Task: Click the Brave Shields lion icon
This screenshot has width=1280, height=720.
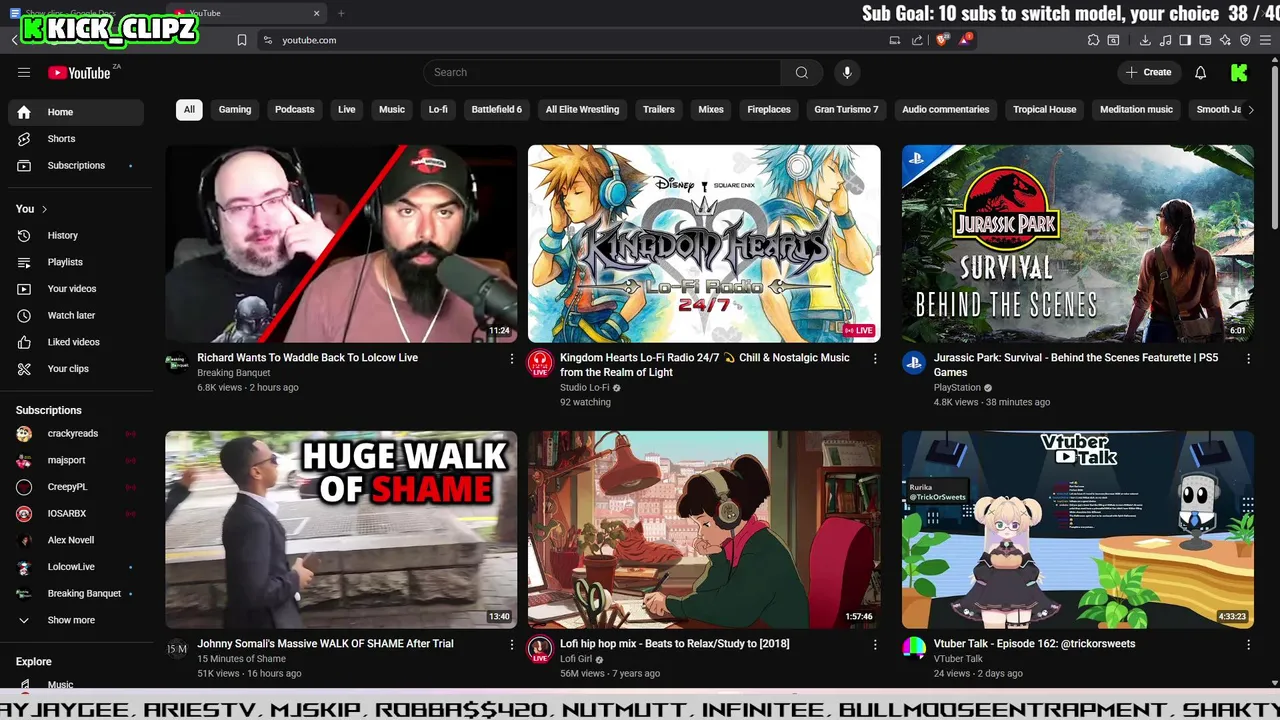Action: 941,40
